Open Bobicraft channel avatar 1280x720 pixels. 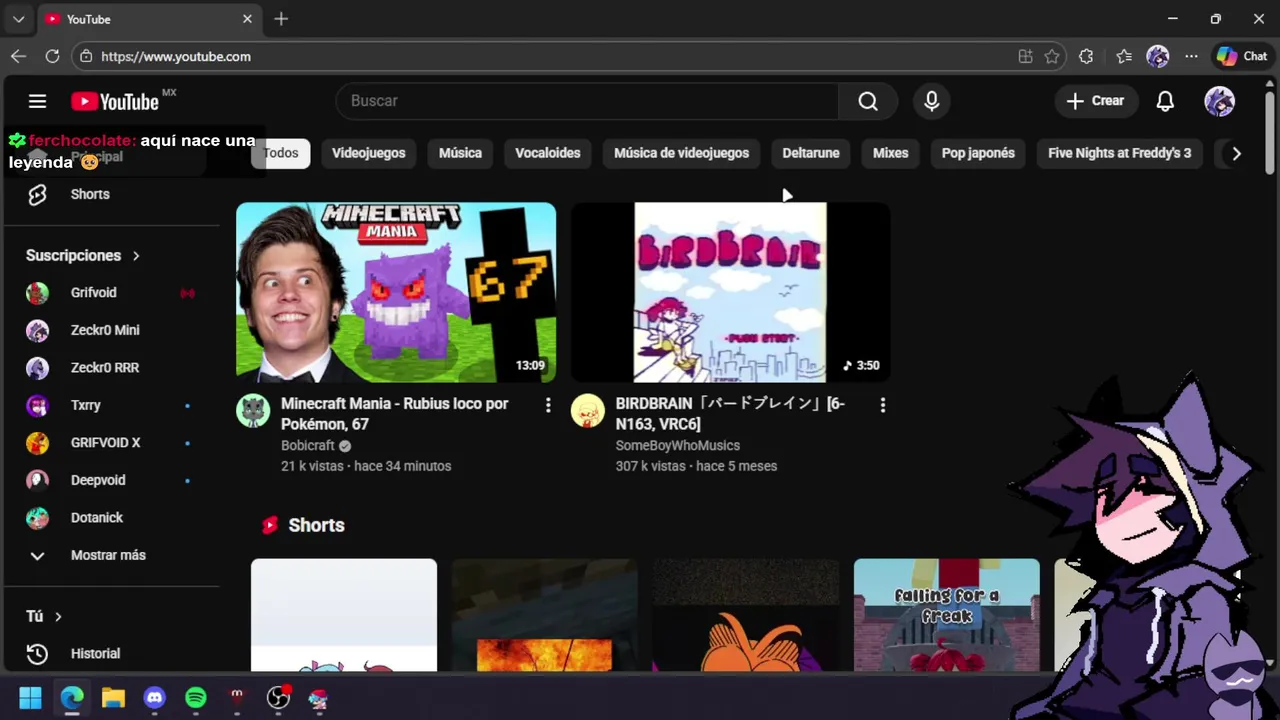click(x=253, y=411)
